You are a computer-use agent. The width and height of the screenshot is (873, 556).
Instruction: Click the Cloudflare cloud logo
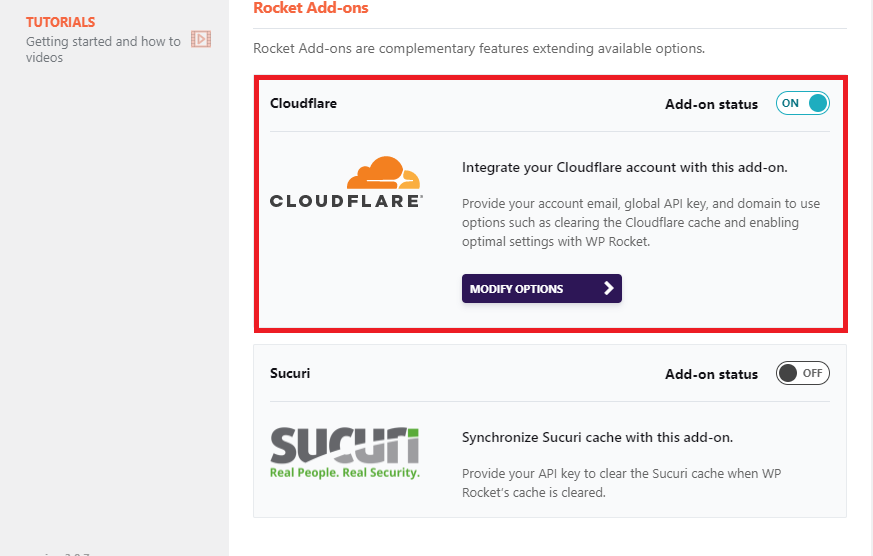tap(384, 173)
